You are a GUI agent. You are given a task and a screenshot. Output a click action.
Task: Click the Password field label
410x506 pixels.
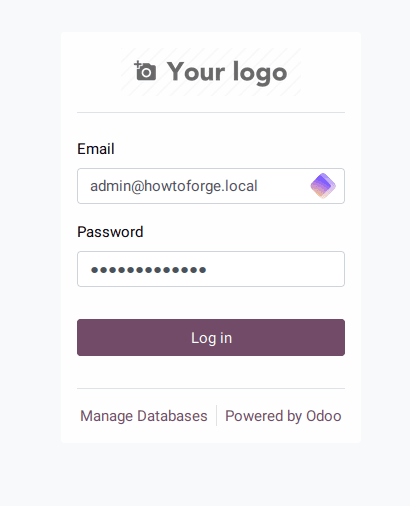(110, 232)
